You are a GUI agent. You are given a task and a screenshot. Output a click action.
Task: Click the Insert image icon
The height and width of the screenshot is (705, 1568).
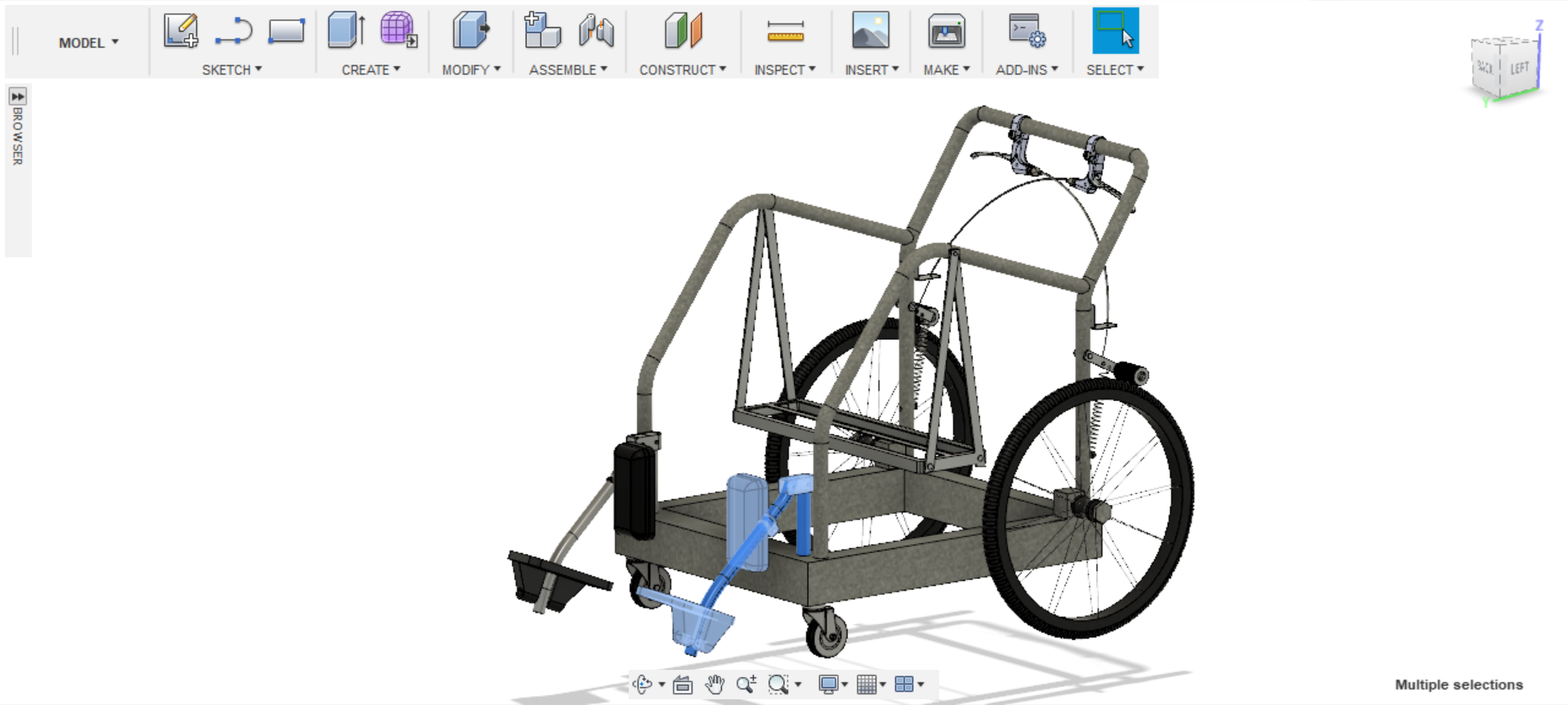pyautogui.click(x=871, y=30)
